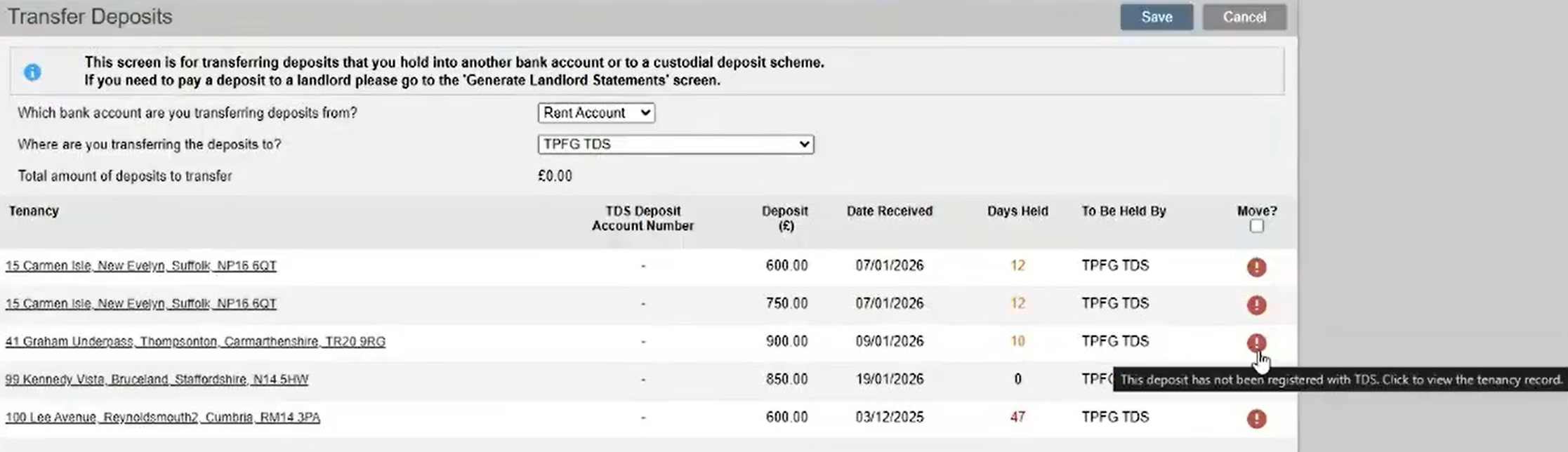The width and height of the screenshot is (1568, 452).
Task: Click warning icon for 100 Lee Avenue row
Action: pyautogui.click(x=1256, y=419)
